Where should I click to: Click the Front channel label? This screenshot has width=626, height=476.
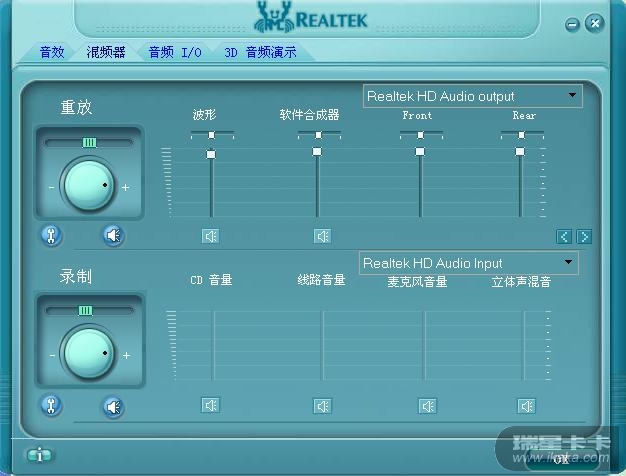[x=417, y=115]
